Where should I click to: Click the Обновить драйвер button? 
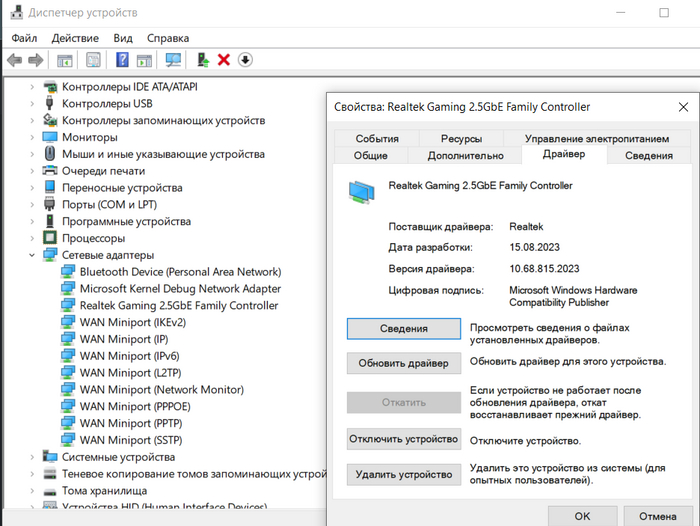[x=404, y=363]
